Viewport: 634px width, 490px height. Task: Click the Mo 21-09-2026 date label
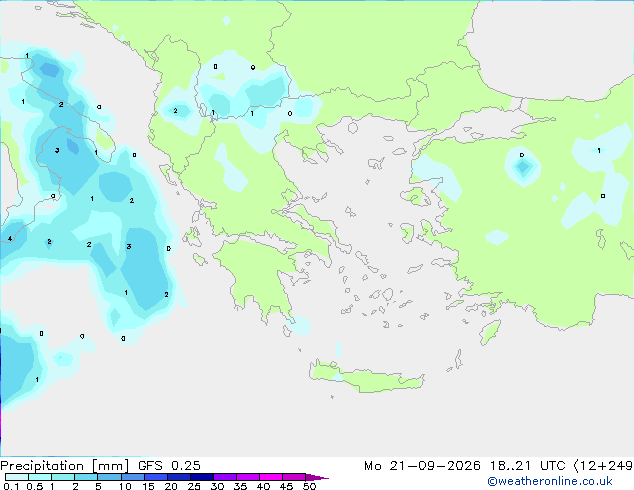point(422,466)
